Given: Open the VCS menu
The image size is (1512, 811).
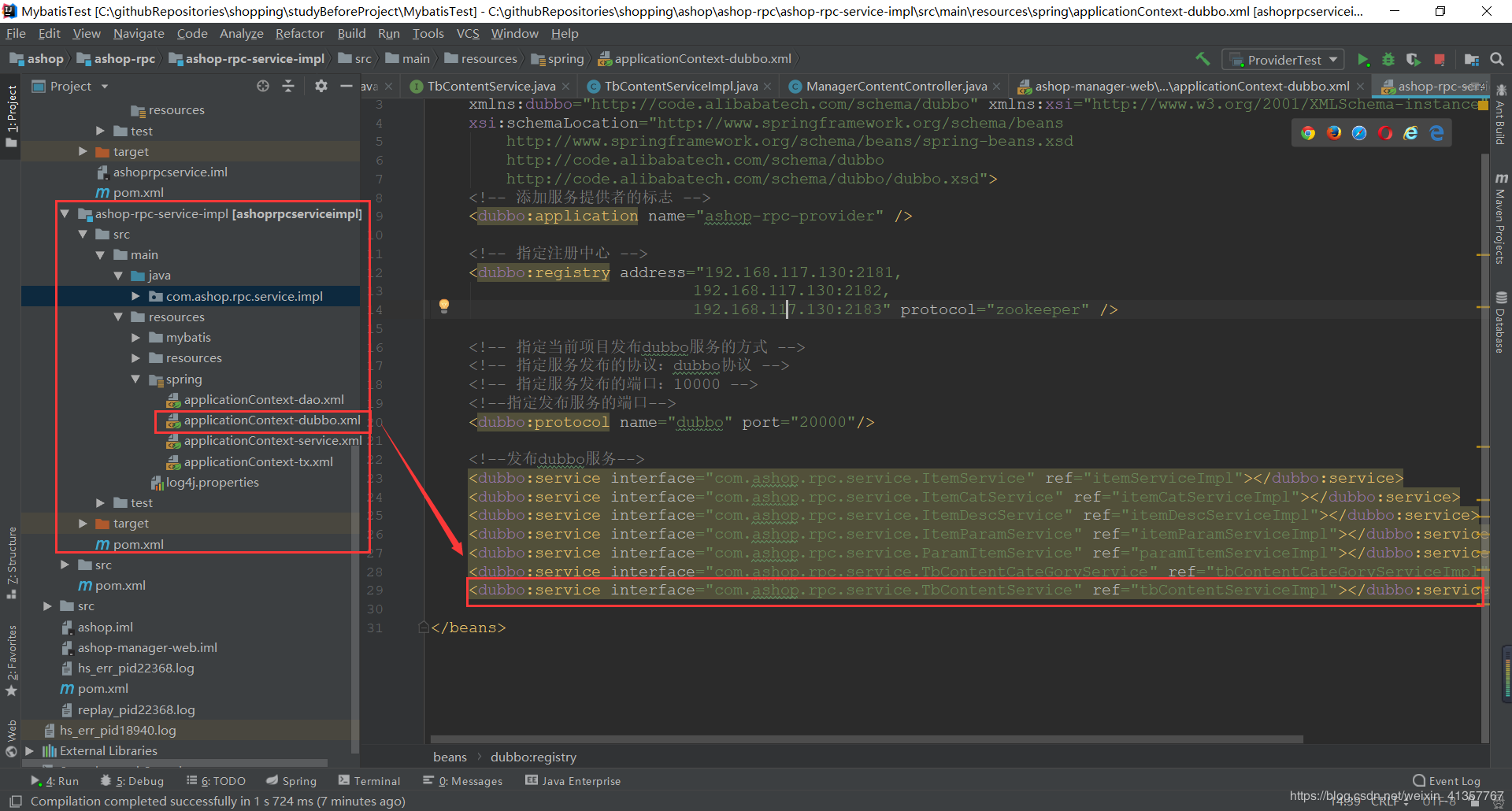Looking at the screenshot, I should click(468, 34).
